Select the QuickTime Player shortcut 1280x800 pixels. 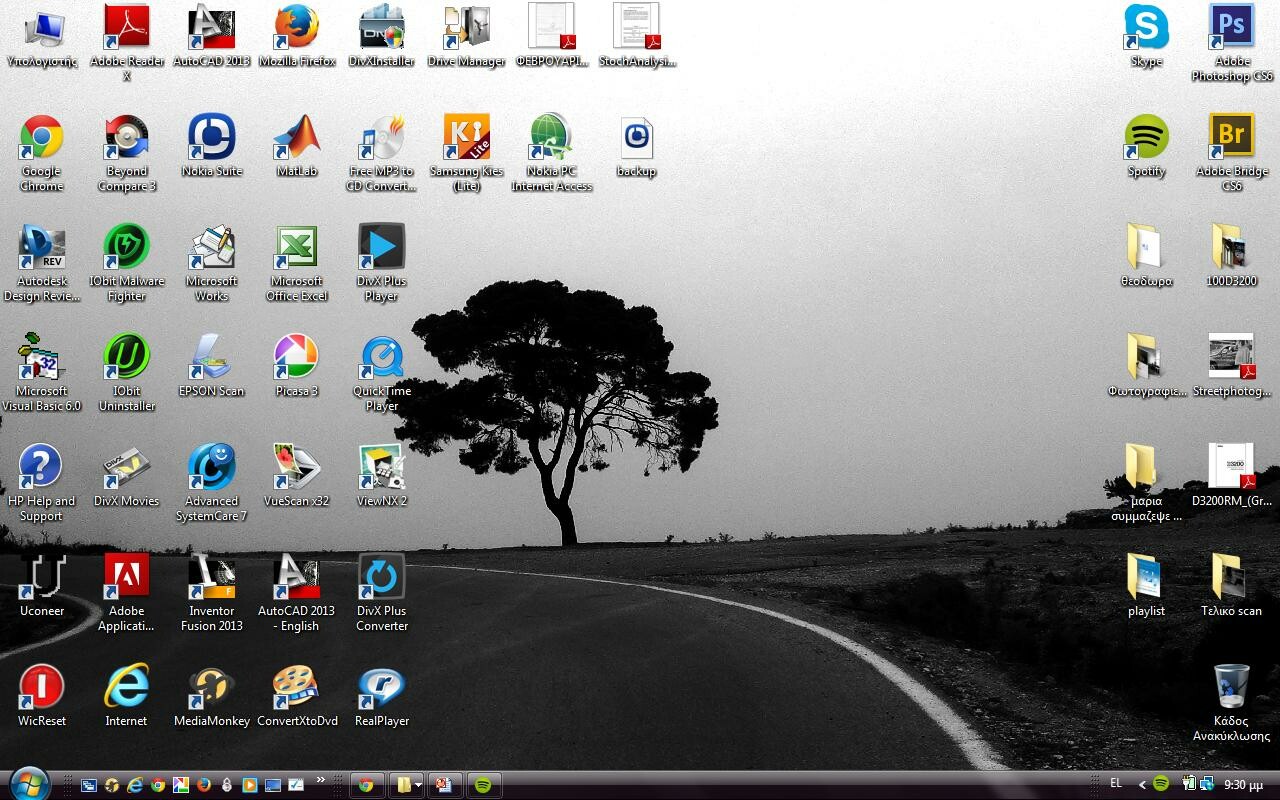pos(382,358)
